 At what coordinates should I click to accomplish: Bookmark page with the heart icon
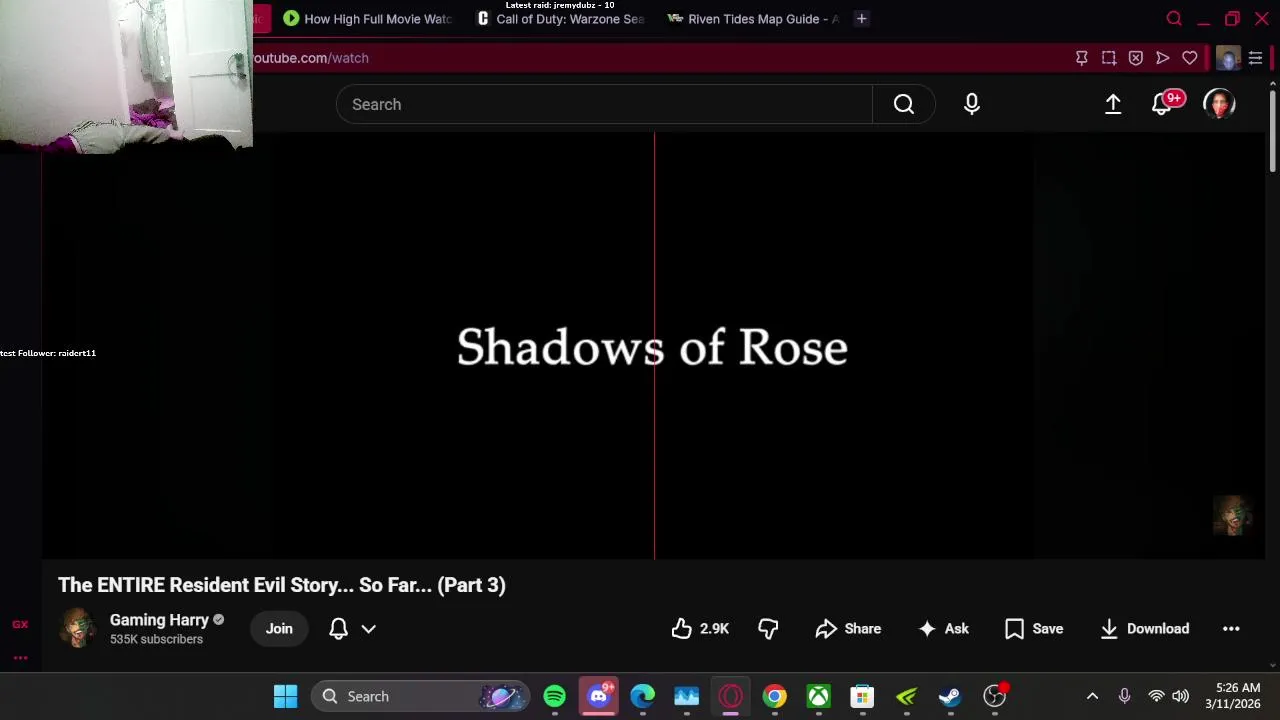point(1189,58)
